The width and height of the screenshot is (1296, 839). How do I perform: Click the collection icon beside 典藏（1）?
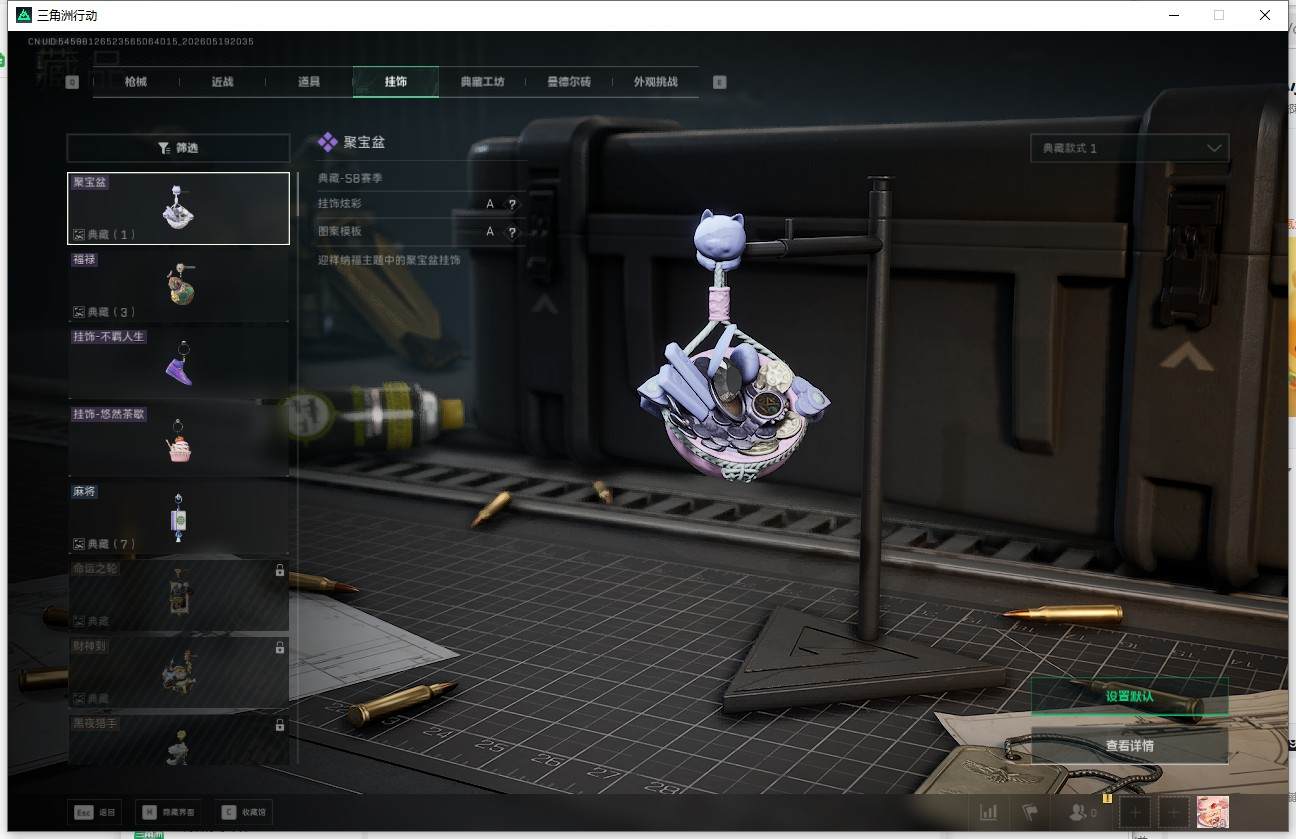click(x=79, y=235)
